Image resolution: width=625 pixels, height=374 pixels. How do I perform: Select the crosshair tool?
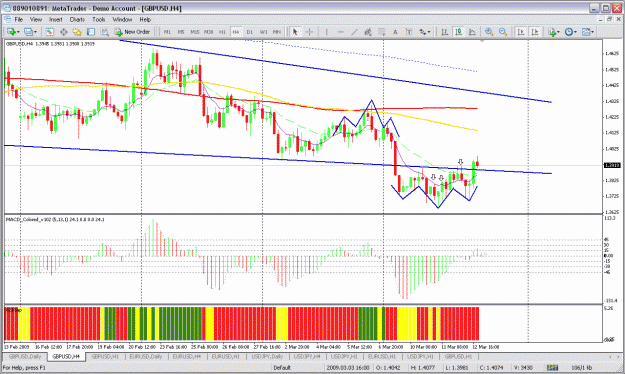[309, 32]
